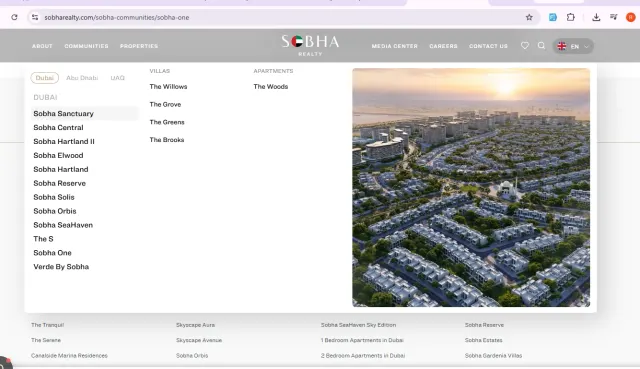Click the Sobha Sanctuary aerial image
Image resolution: width=640 pixels, height=369 pixels.
tap(471, 187)
